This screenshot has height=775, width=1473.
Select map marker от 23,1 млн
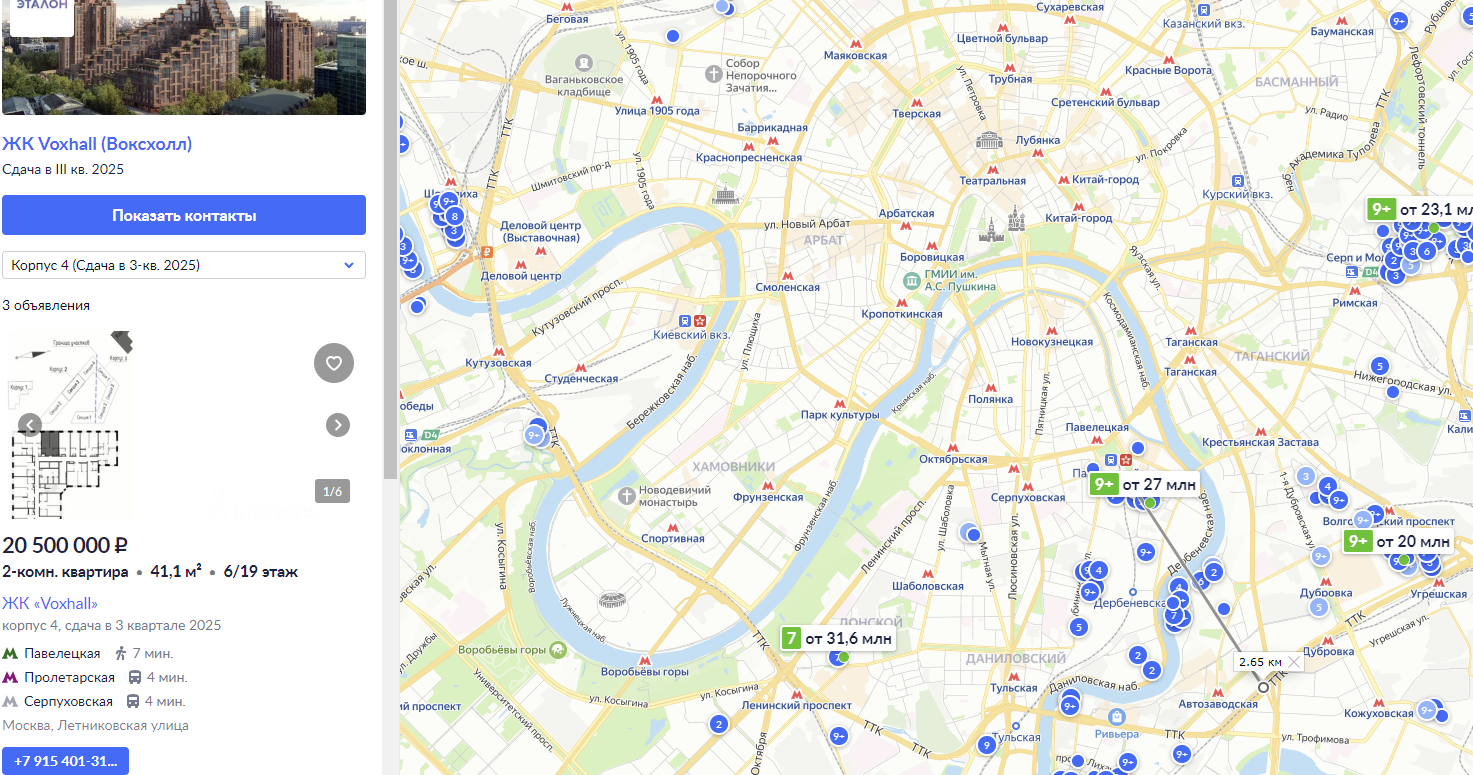coord(1421,209)
